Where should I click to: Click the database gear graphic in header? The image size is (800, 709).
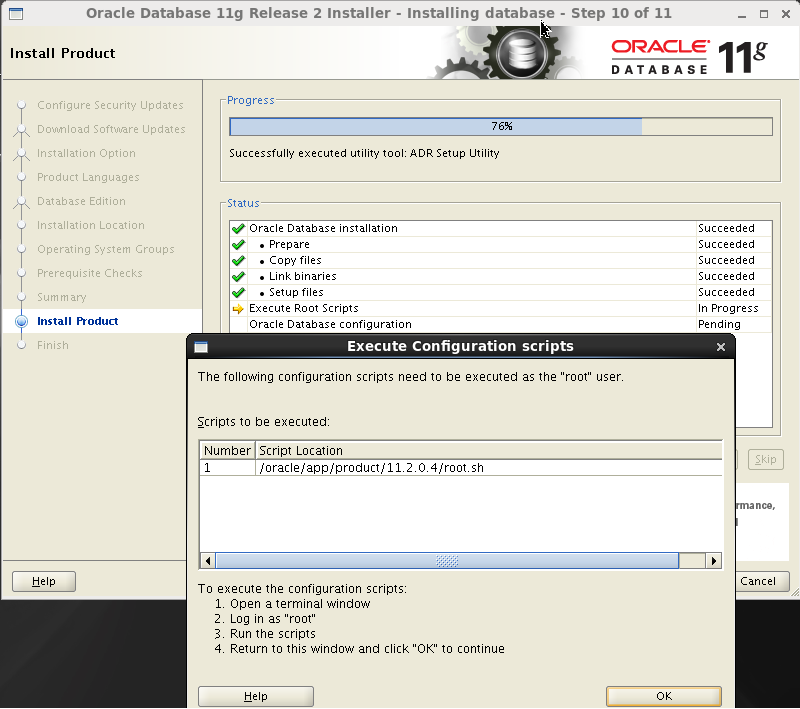coord(520,53)
